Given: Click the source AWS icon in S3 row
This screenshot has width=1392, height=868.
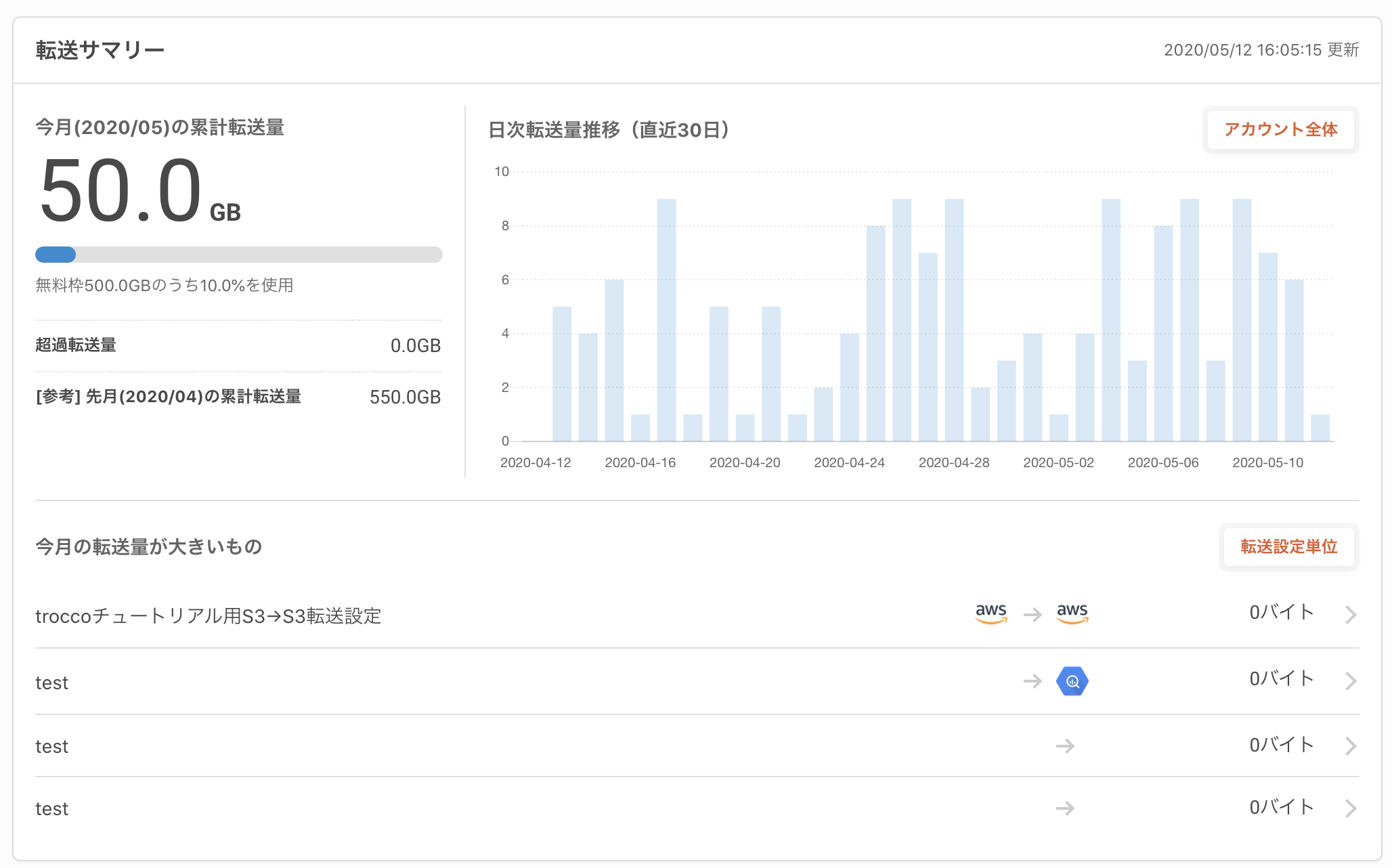Looking at the screenshot, I should click(991, 613).
